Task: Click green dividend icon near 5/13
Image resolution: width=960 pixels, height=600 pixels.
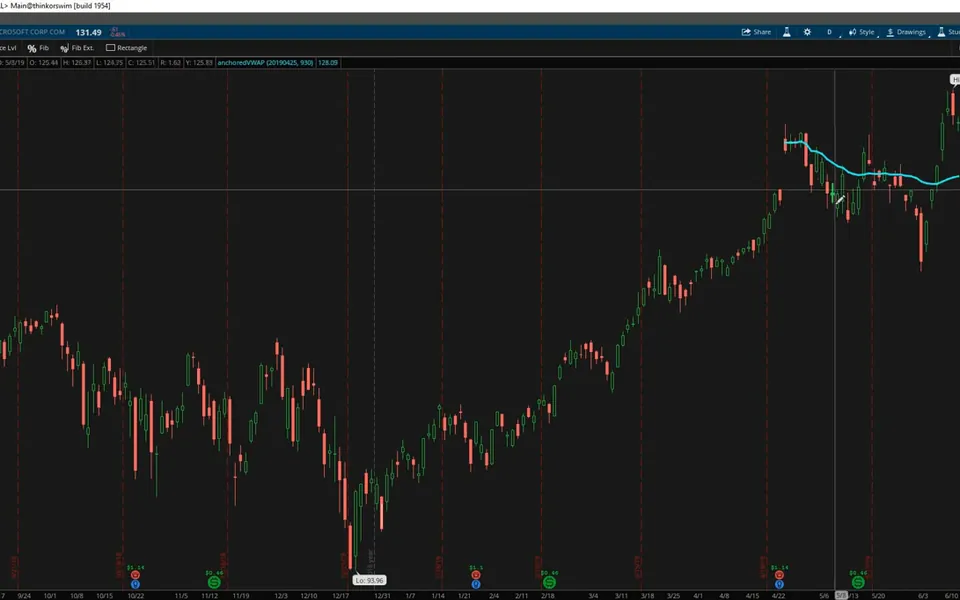Action: 858,582
